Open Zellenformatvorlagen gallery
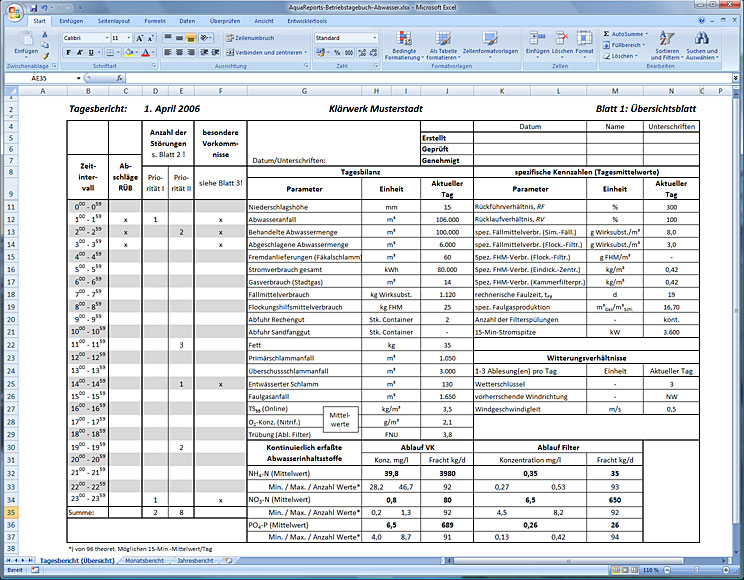Image resolution: width=744 pixels, height=580 pixels. coord(490,44)
